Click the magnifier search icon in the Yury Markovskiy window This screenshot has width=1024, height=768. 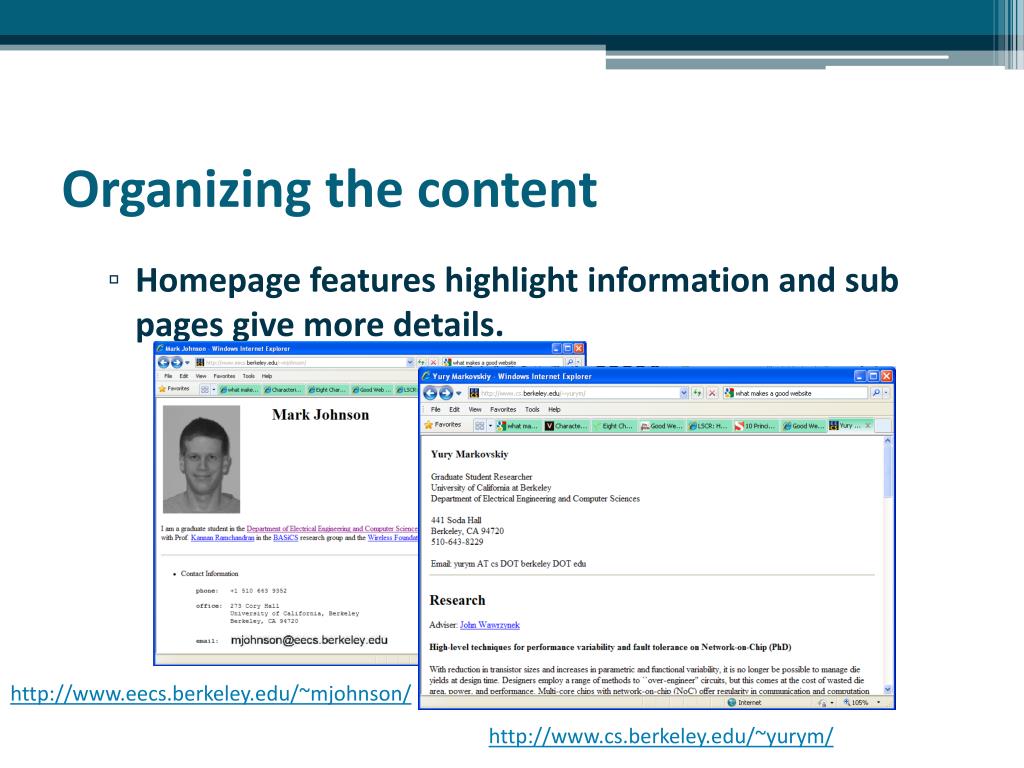[876, 393]
